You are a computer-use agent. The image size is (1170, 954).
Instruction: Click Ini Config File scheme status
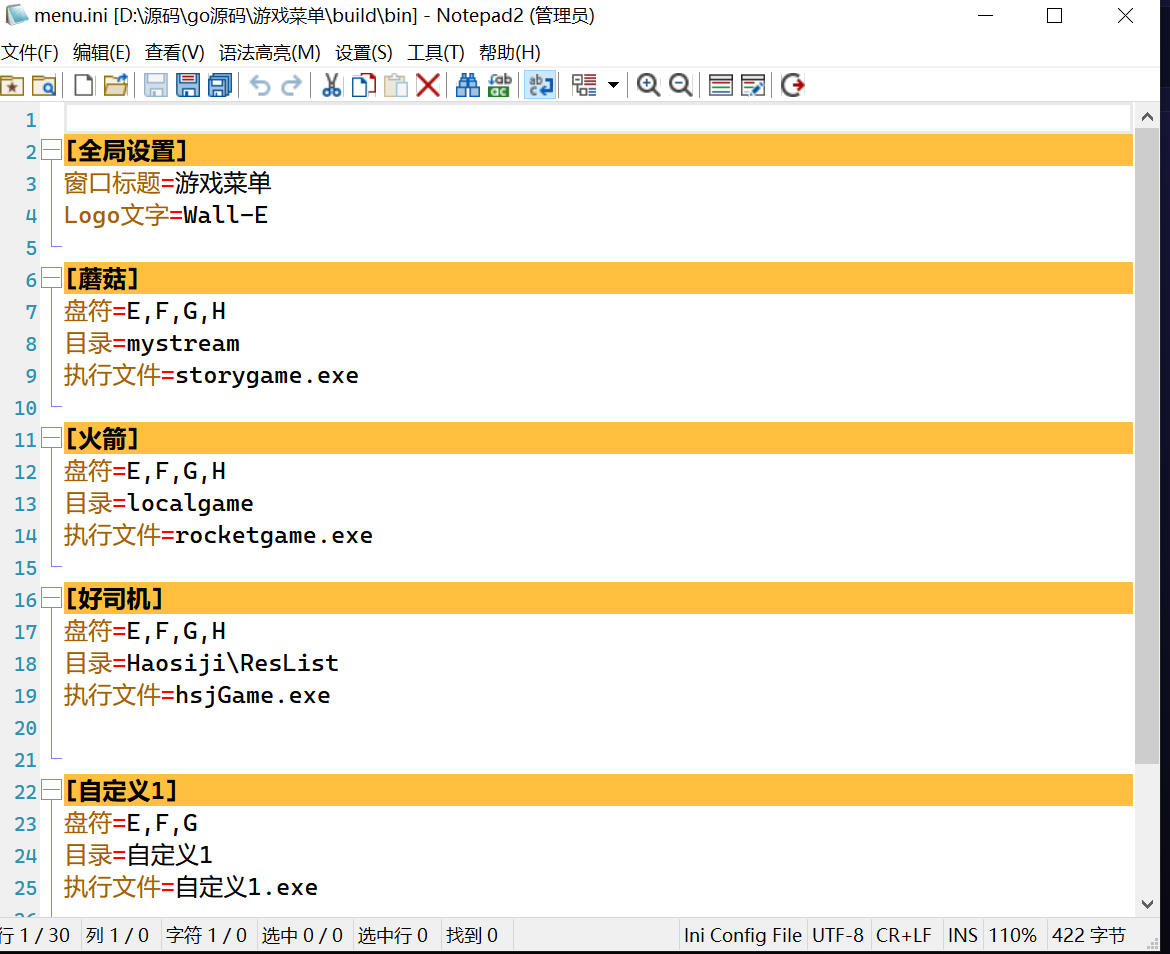(x=742, y=935)
